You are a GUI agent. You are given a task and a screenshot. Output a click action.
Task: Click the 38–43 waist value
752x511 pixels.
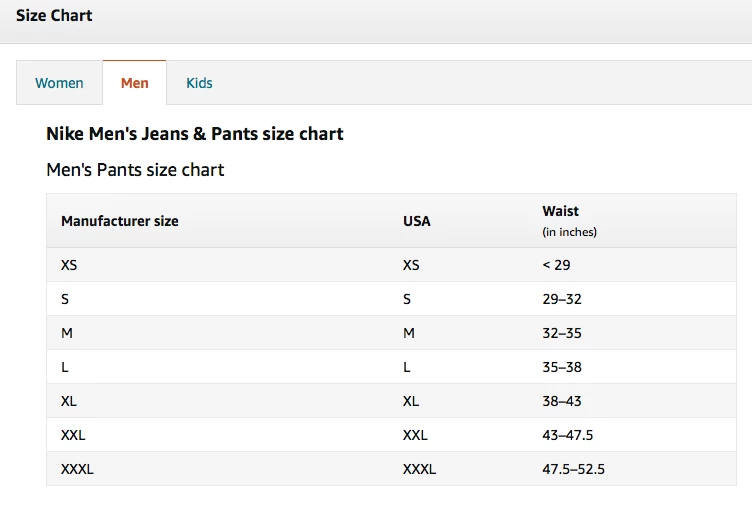coord(562,401)
